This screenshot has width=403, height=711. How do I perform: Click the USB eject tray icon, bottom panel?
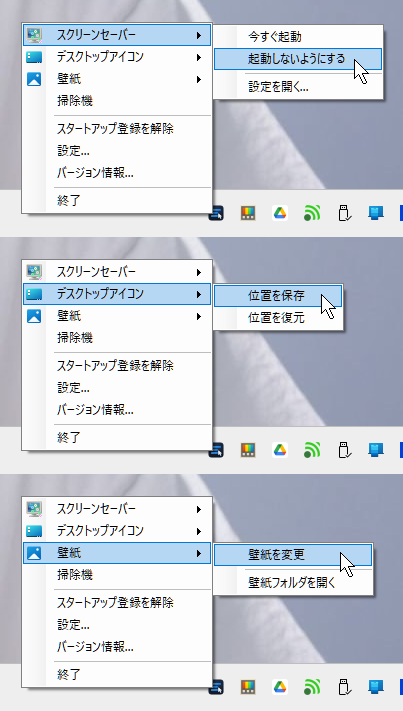[344, 687]
